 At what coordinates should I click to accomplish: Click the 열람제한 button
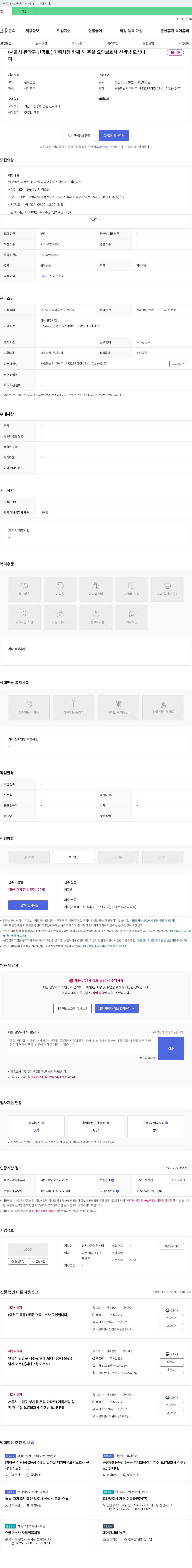click(x=38, y=1261)
